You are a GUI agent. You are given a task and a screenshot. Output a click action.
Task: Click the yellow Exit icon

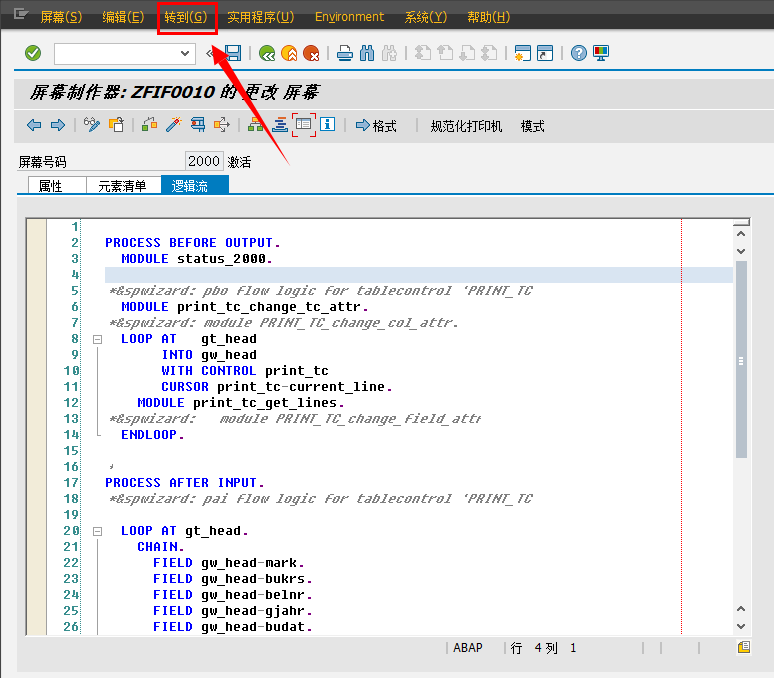(289, 53)
